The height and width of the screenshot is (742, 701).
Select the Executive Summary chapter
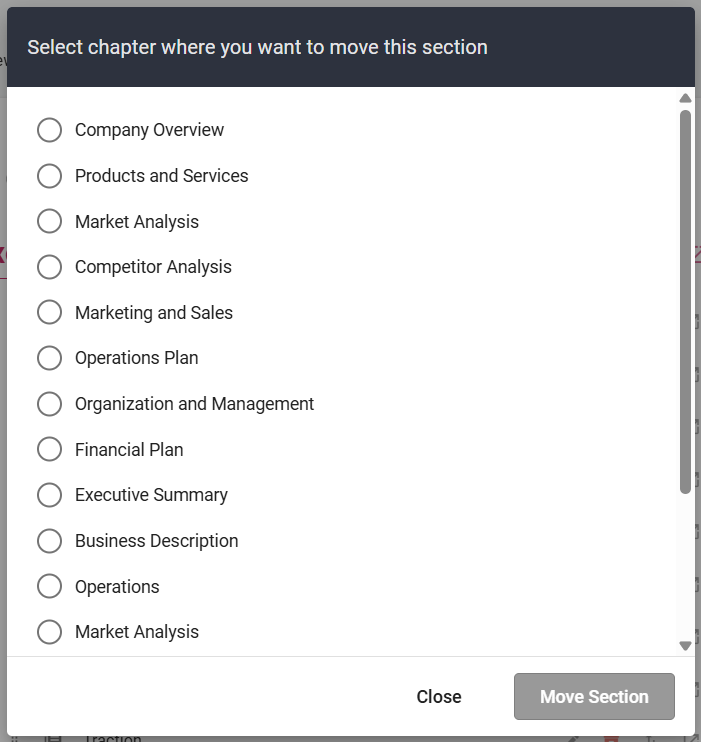[49, 495]
